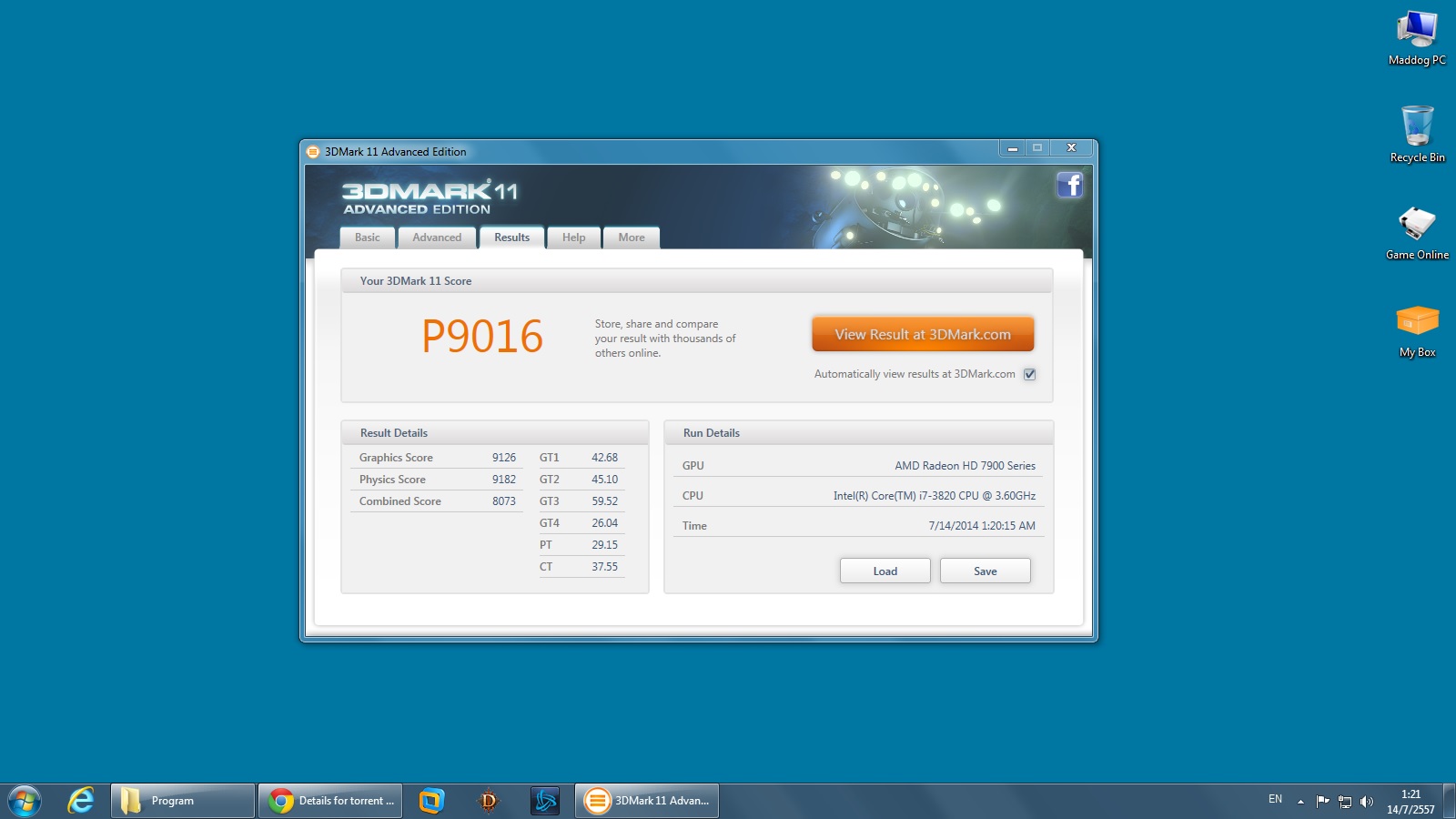Open the Program folder taskbar item

182,801
